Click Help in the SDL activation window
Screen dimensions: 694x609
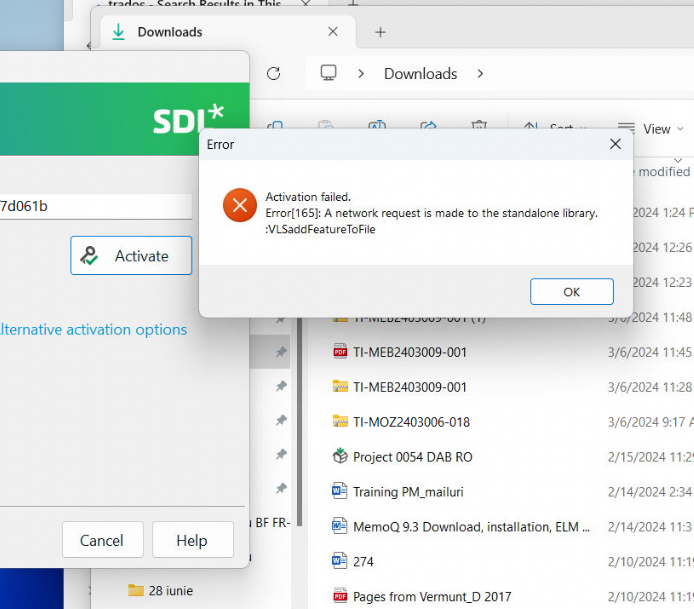(x=193, y=540)
